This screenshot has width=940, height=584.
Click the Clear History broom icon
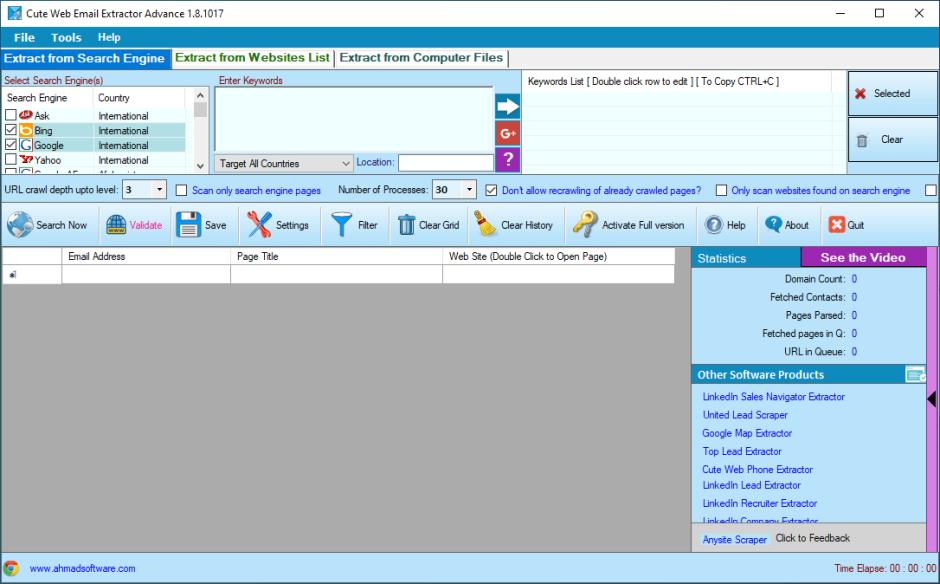[x=484, y=225]
